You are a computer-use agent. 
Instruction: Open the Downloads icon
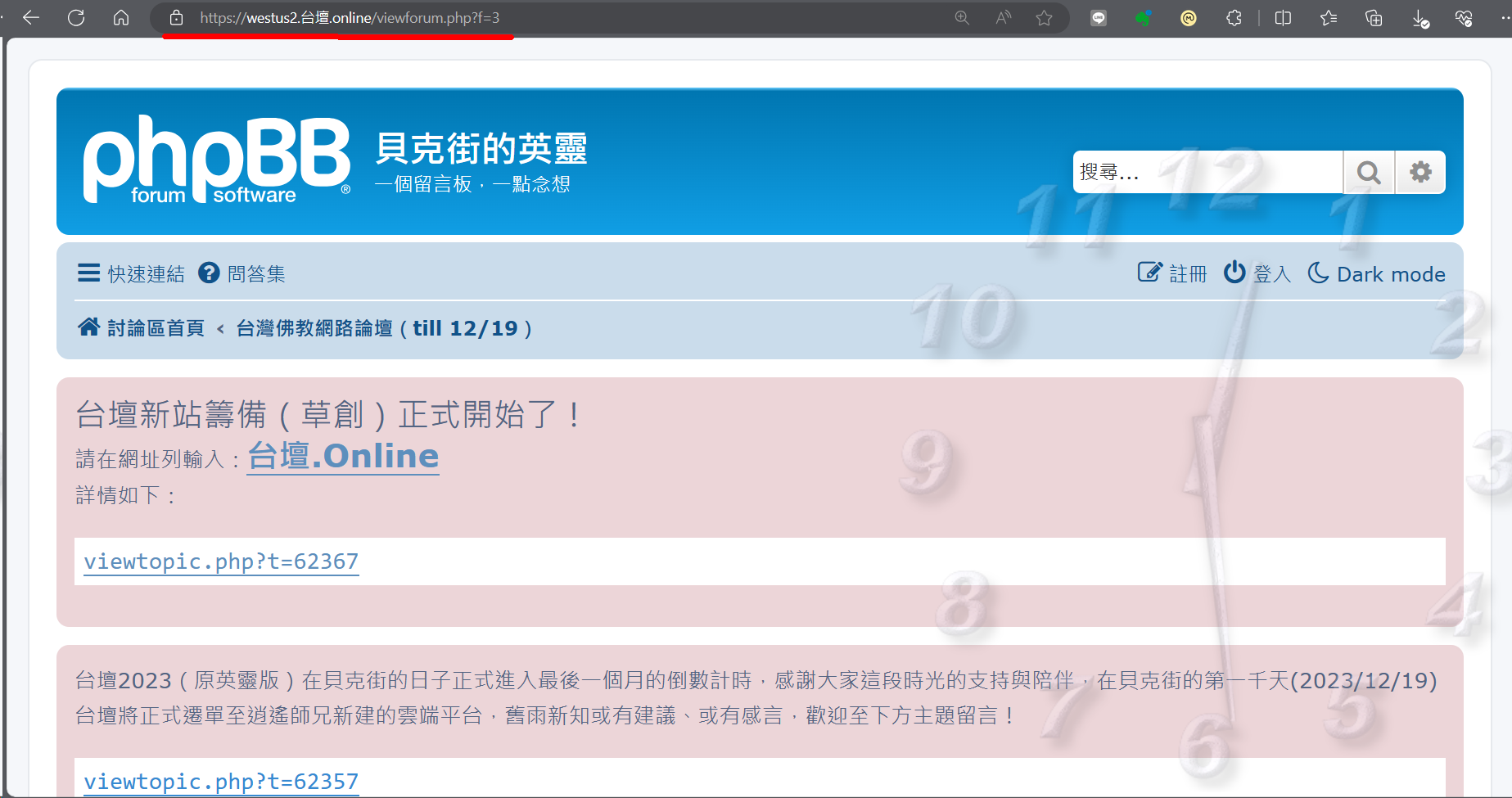1420,18
